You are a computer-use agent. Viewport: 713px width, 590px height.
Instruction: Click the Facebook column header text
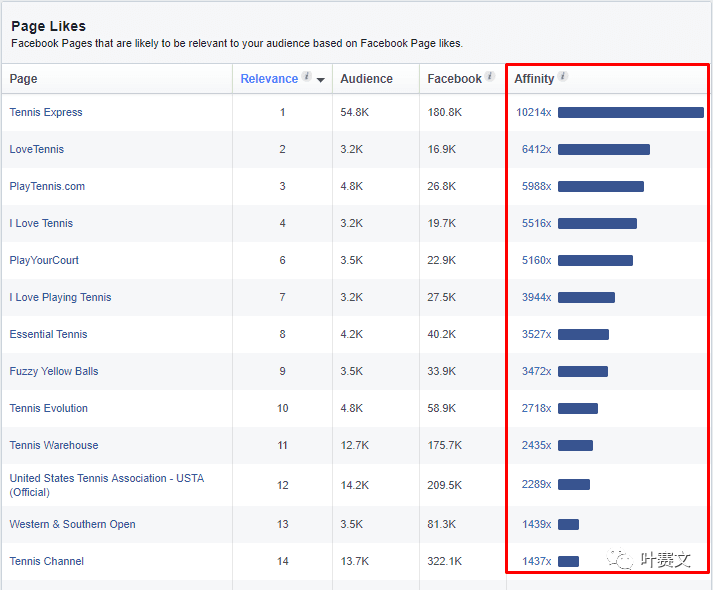click(454, 79)
